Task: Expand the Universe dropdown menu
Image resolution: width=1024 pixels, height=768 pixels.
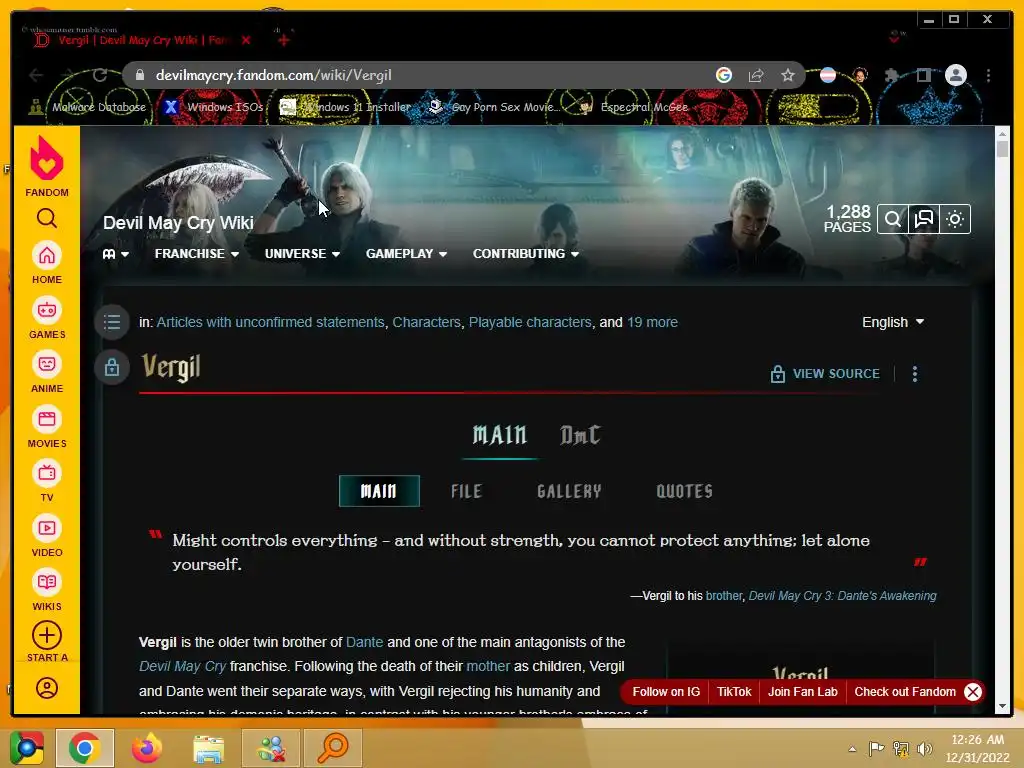Action: [302, 253]
